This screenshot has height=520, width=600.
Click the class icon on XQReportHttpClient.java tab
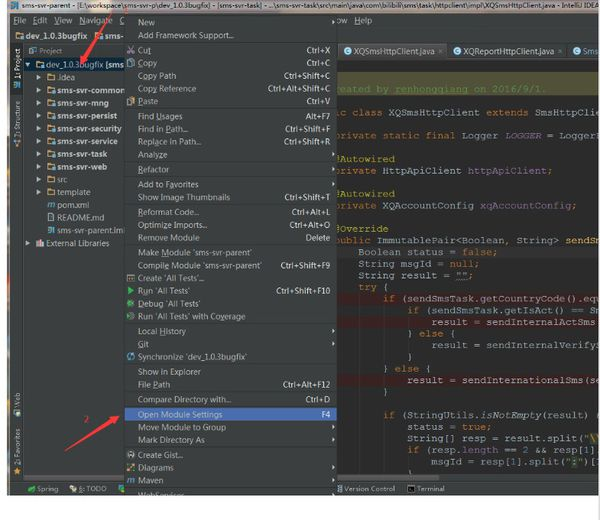(x=457, y=51)
